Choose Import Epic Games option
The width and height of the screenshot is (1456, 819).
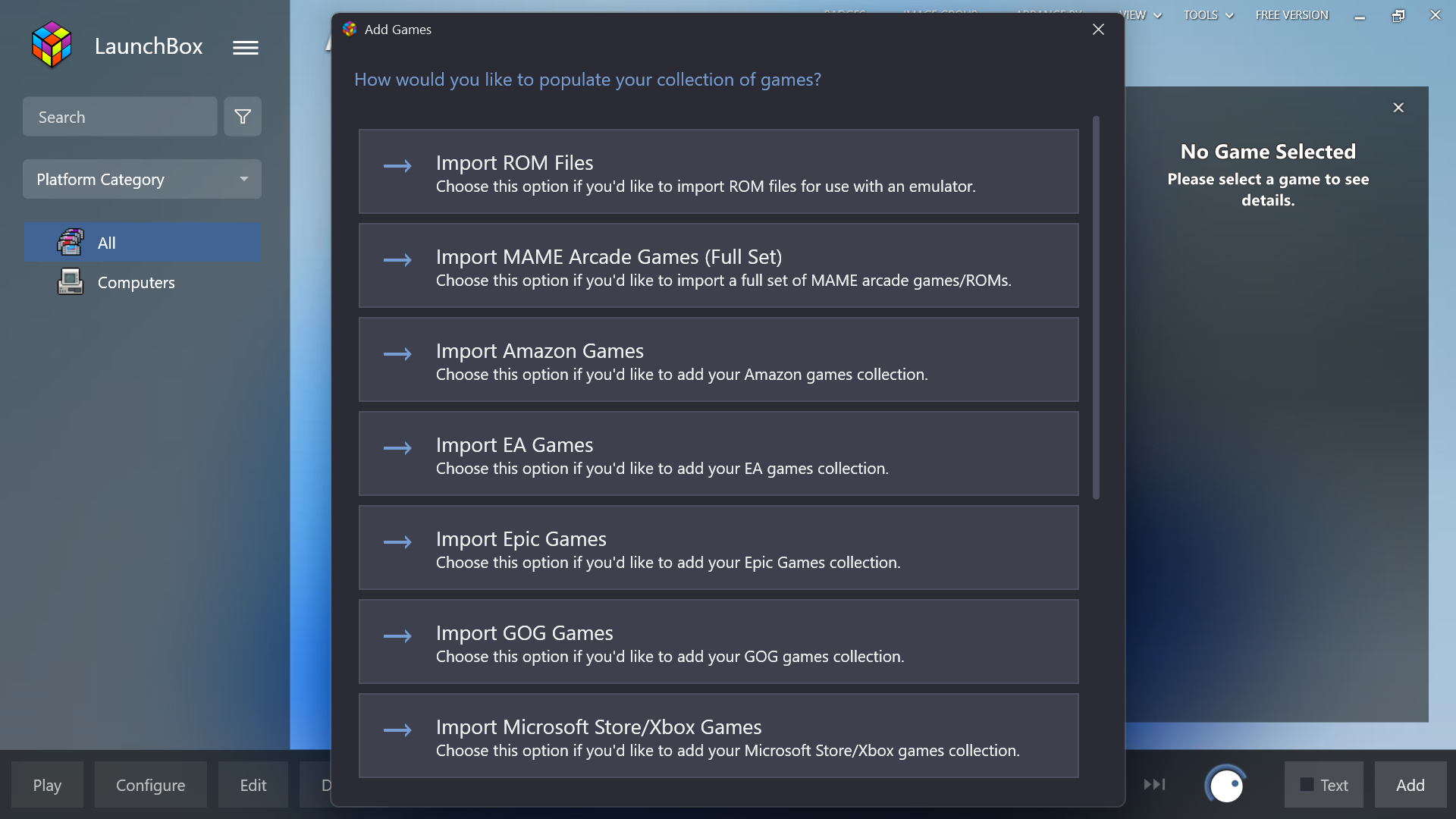(x=718, y=548)
